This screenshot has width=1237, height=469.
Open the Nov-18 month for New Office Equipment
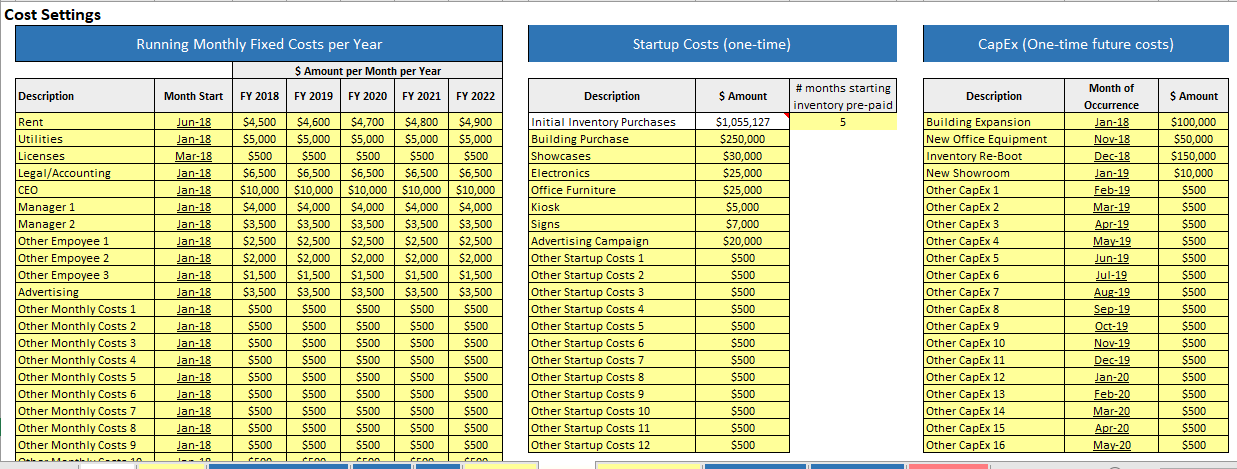tap(1111, 139)
